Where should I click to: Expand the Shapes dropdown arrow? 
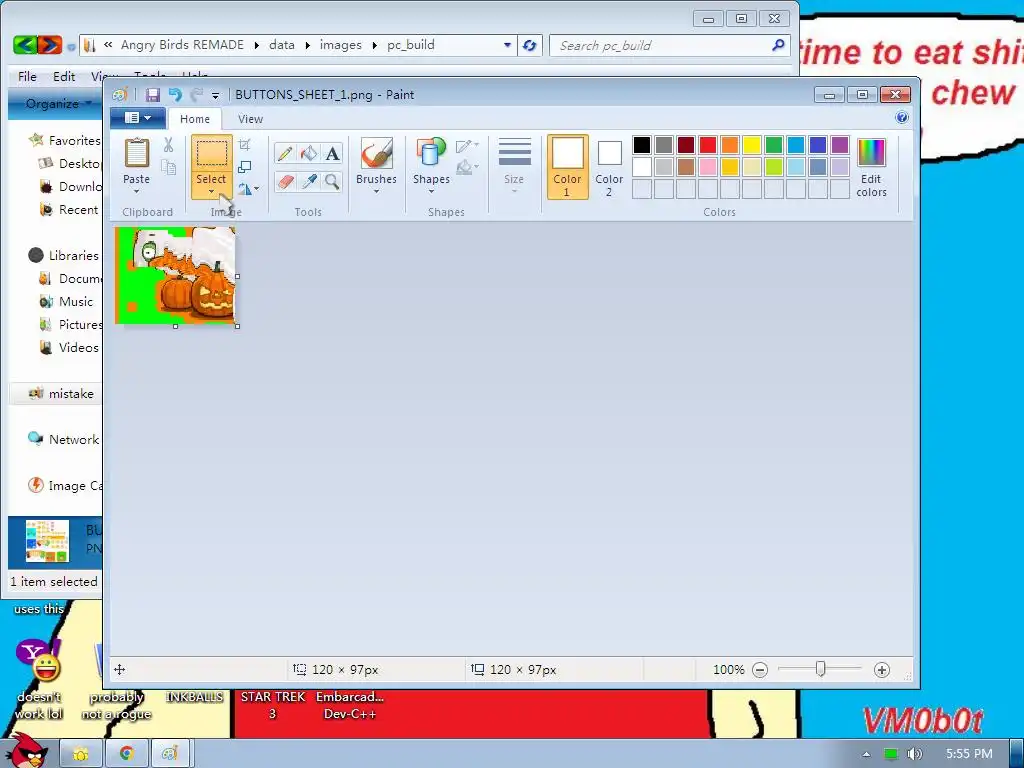[431, 191]
